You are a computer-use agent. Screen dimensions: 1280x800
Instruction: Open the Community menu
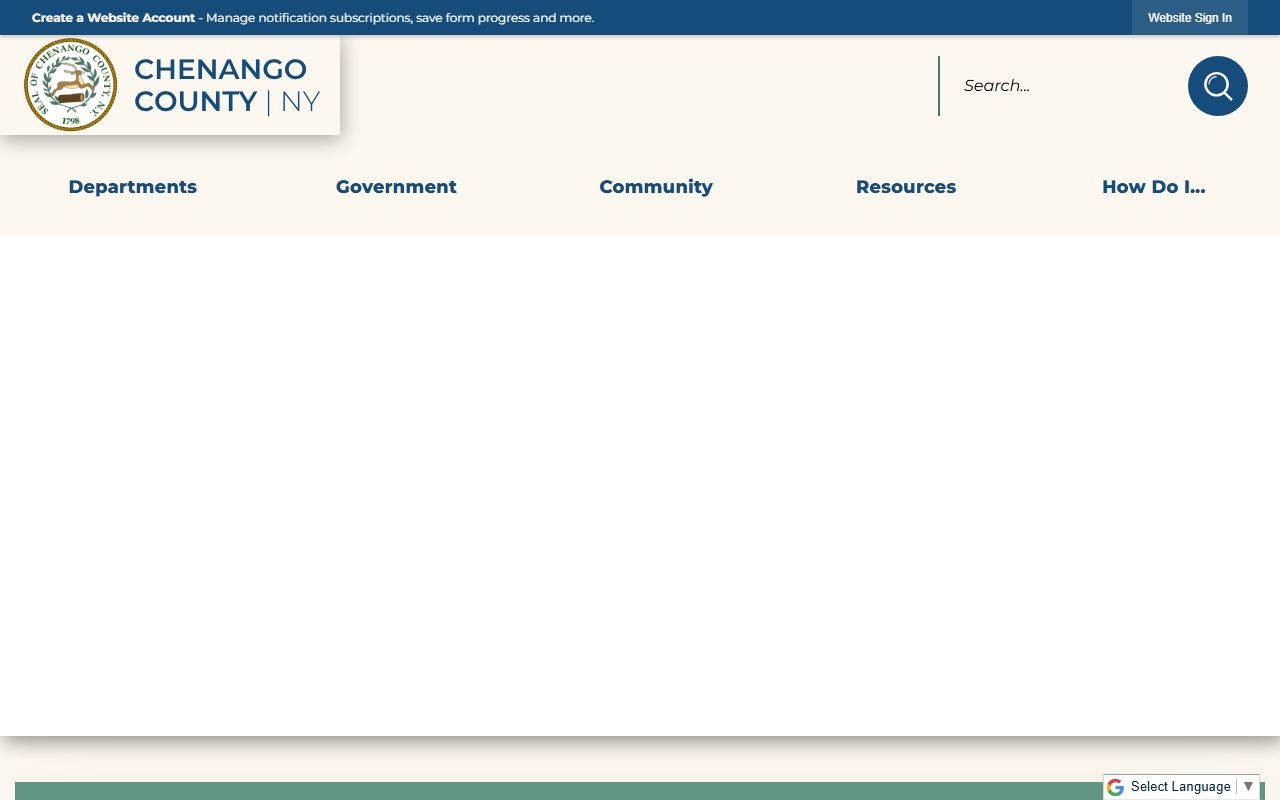[656, 187]
